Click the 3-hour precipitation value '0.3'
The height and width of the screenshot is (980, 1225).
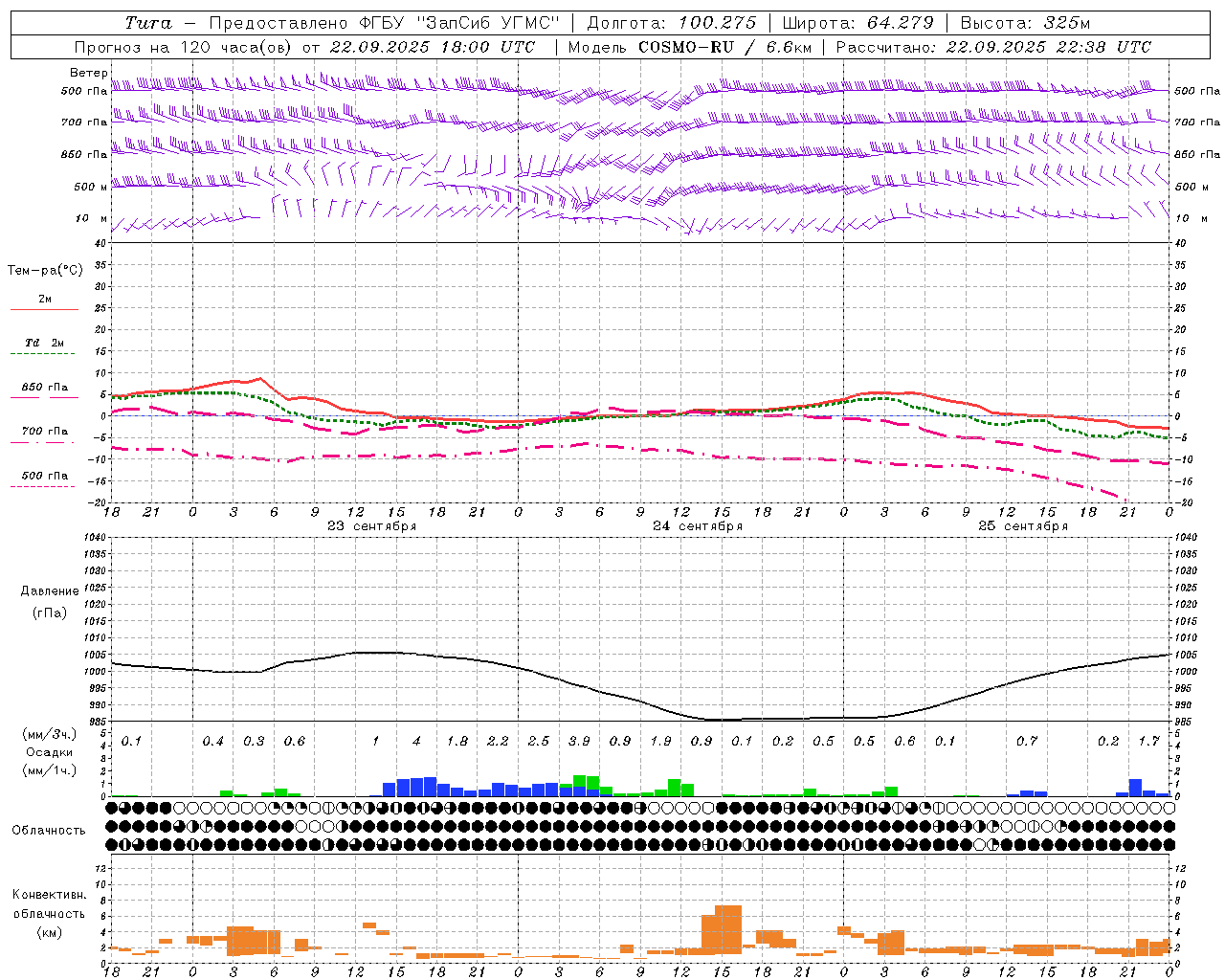click(x=254, y=742)
